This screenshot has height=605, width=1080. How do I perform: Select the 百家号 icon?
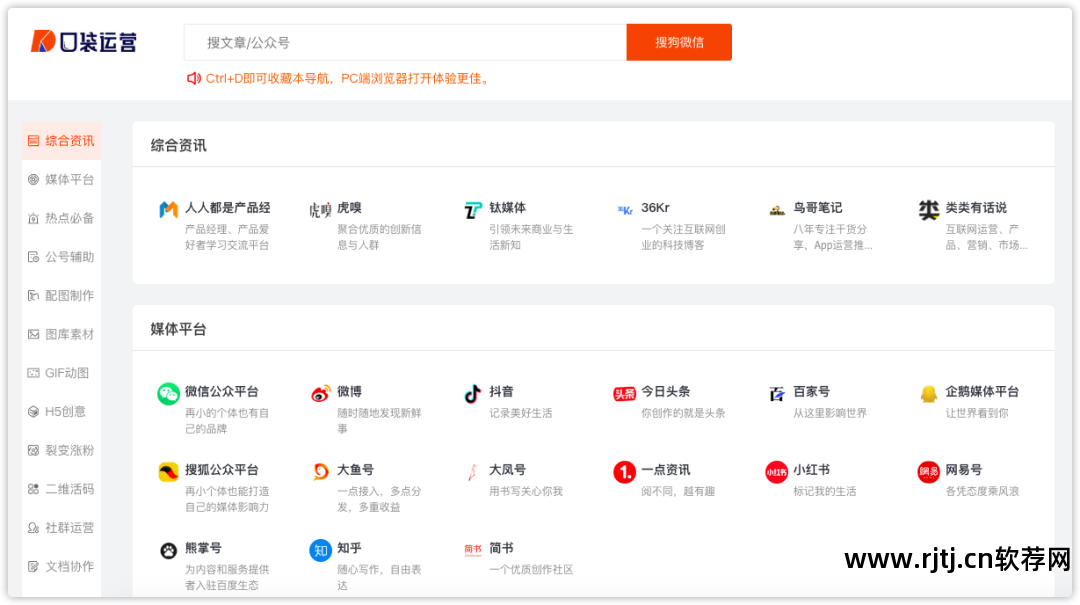[778, 392]
